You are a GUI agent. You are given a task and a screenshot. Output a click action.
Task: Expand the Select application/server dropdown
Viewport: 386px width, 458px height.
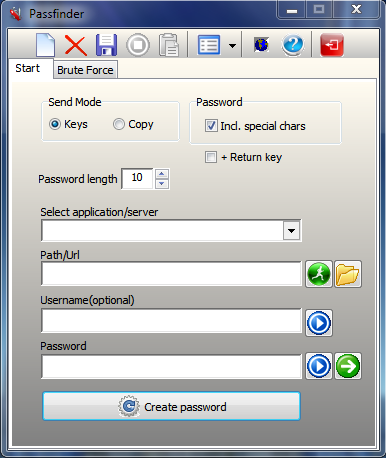(292, 230)
